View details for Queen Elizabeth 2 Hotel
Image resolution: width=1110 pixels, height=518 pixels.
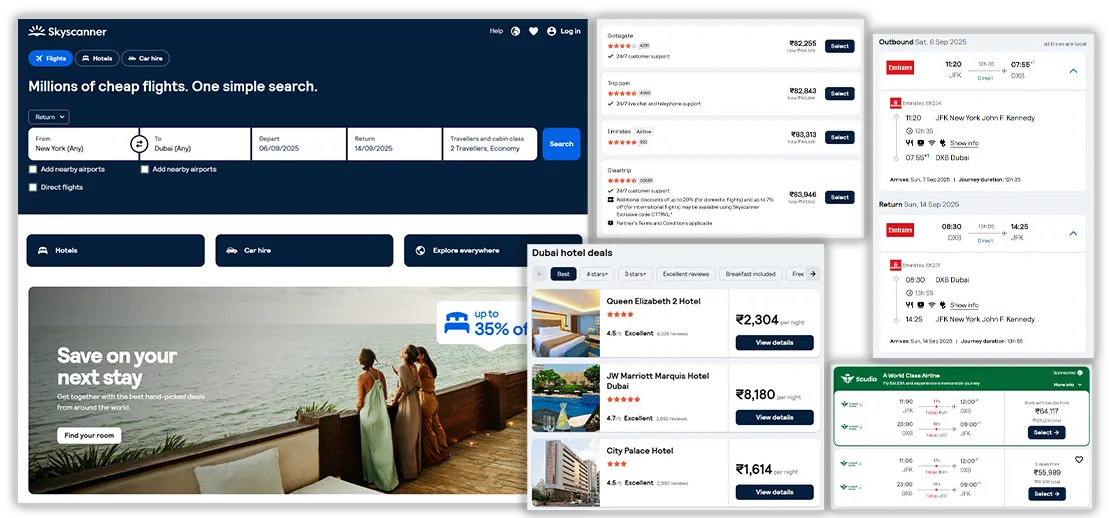(774, 343)
